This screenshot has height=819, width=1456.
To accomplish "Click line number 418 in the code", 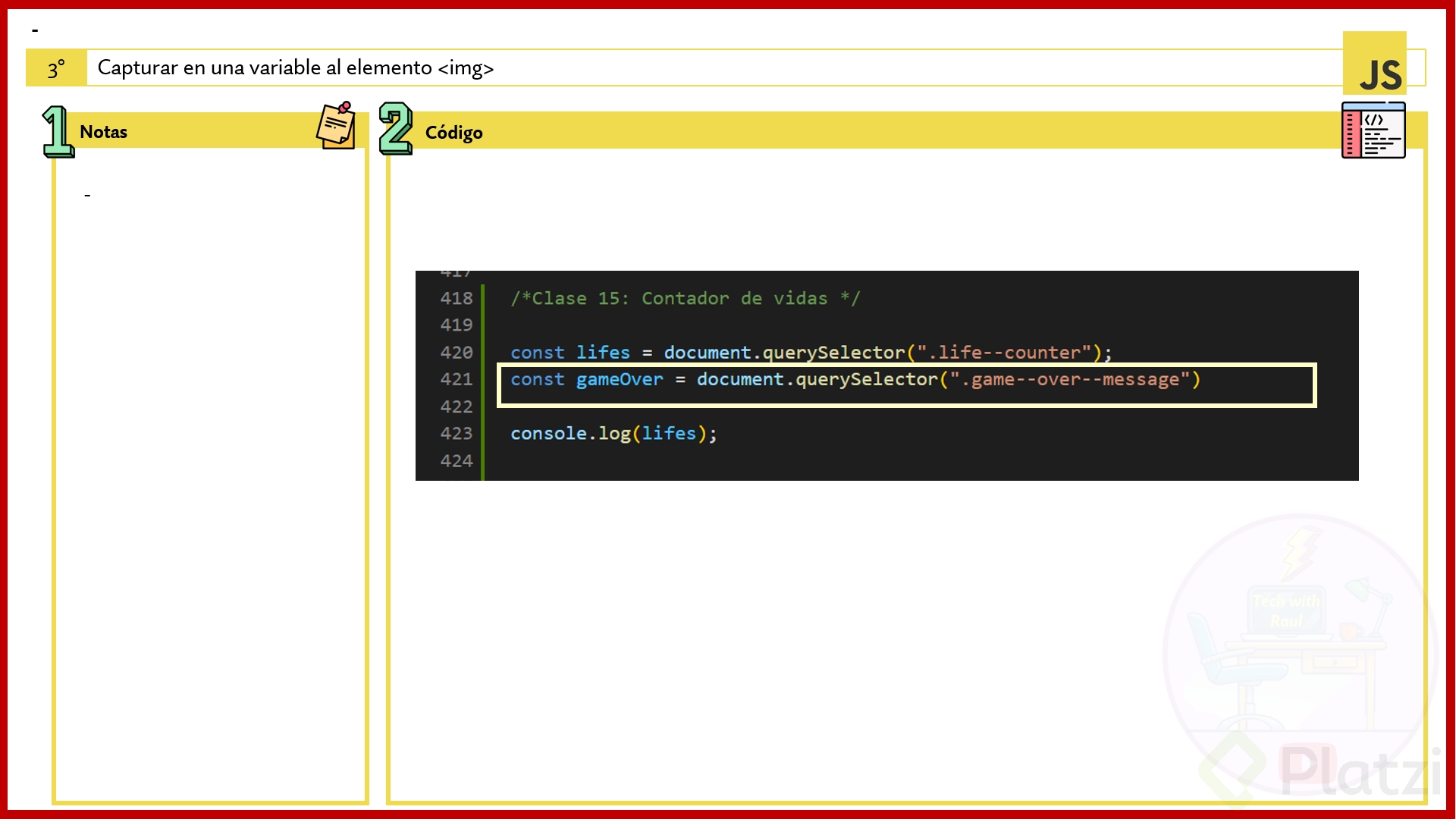I will [456, 298].
